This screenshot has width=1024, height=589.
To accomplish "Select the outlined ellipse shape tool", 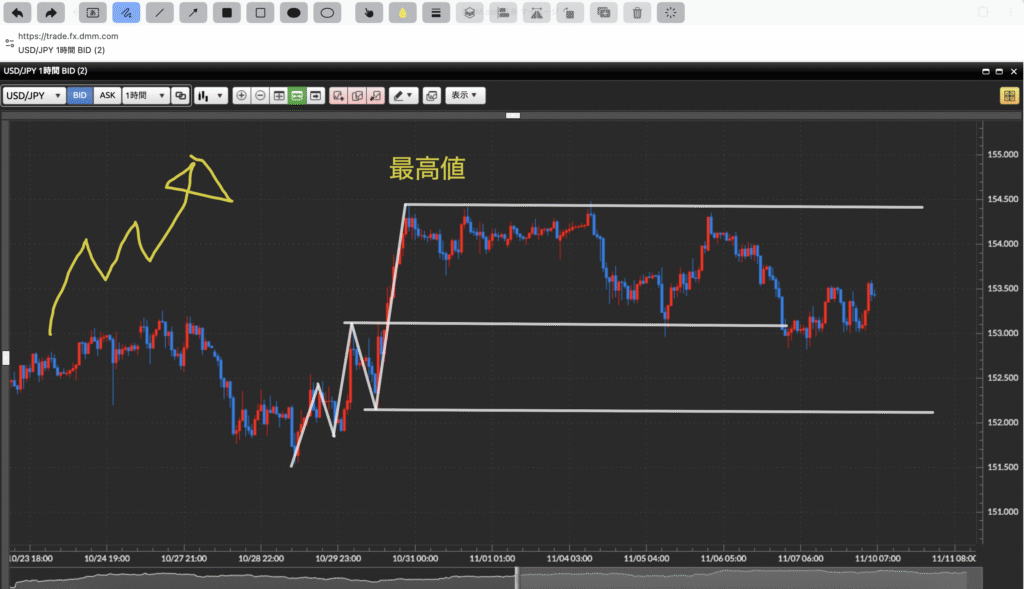I will pos(326,13).
